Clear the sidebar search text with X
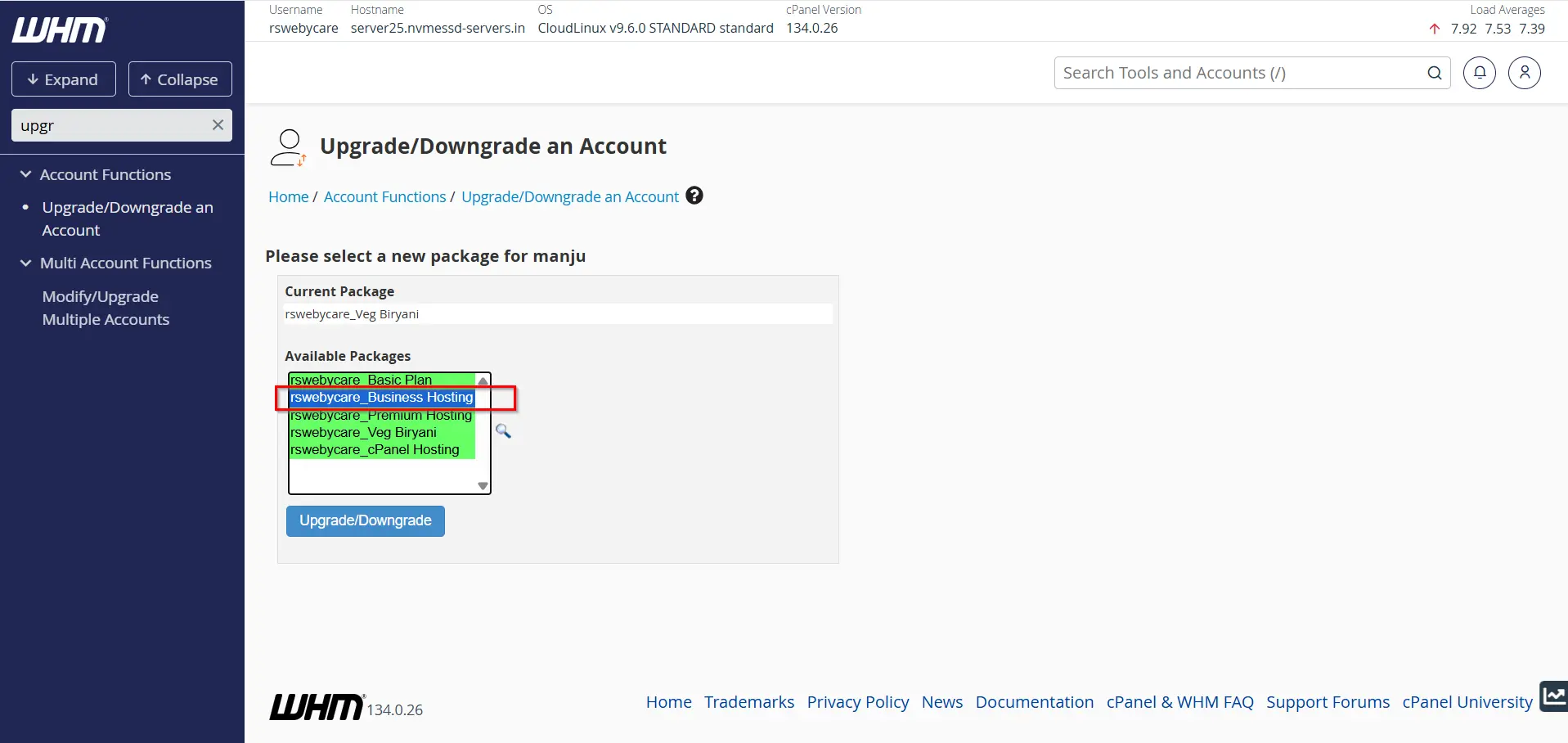Image resolution: width=1568 pixels, height=743 pixels. [x=218, y=125]
